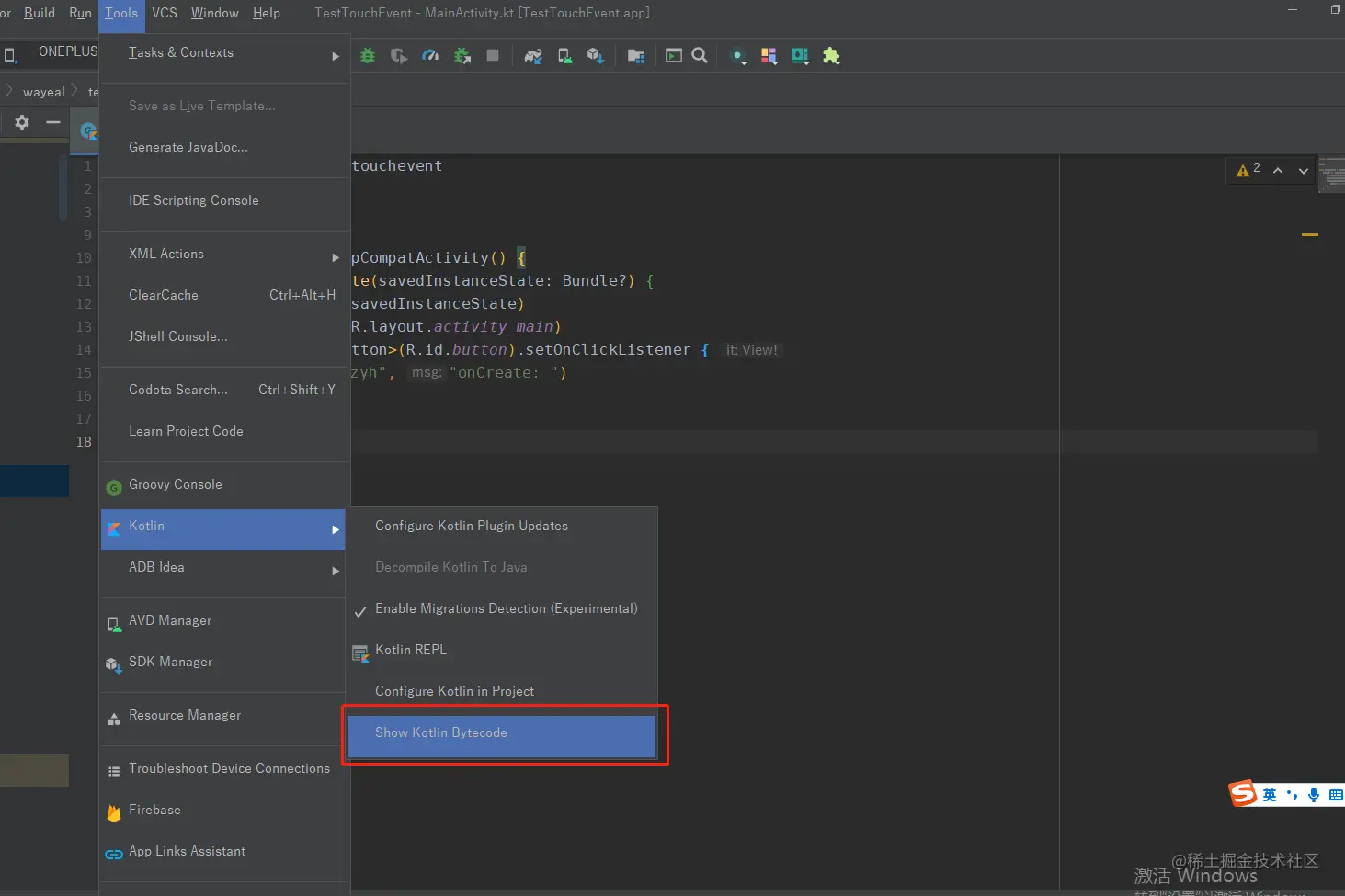This screenshot has width=1345, height=896.
Task: Open IDE Scripting Console
Action: pyautogui.click(x=225, y=200)
